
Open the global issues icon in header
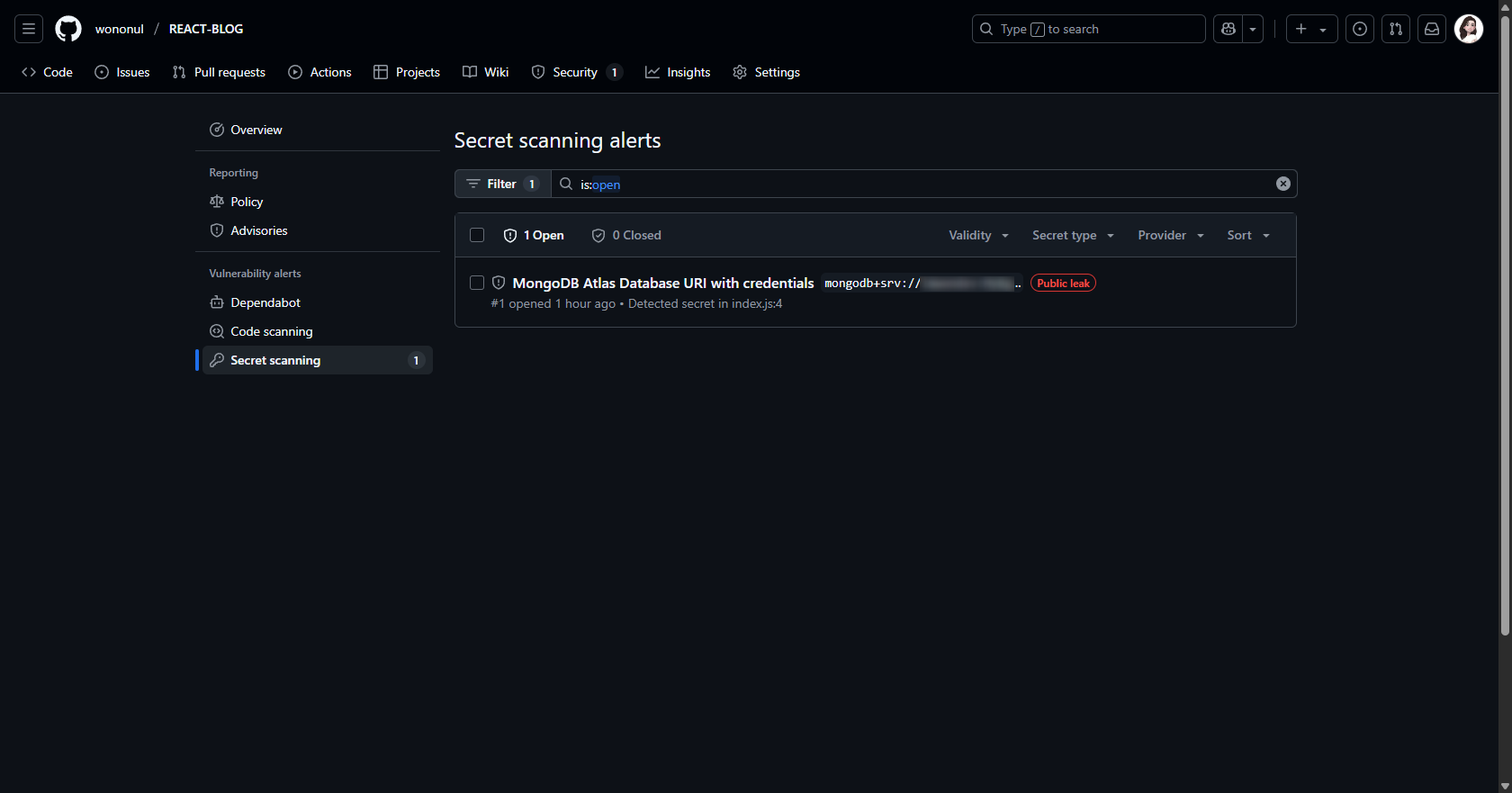point(1360,29)
